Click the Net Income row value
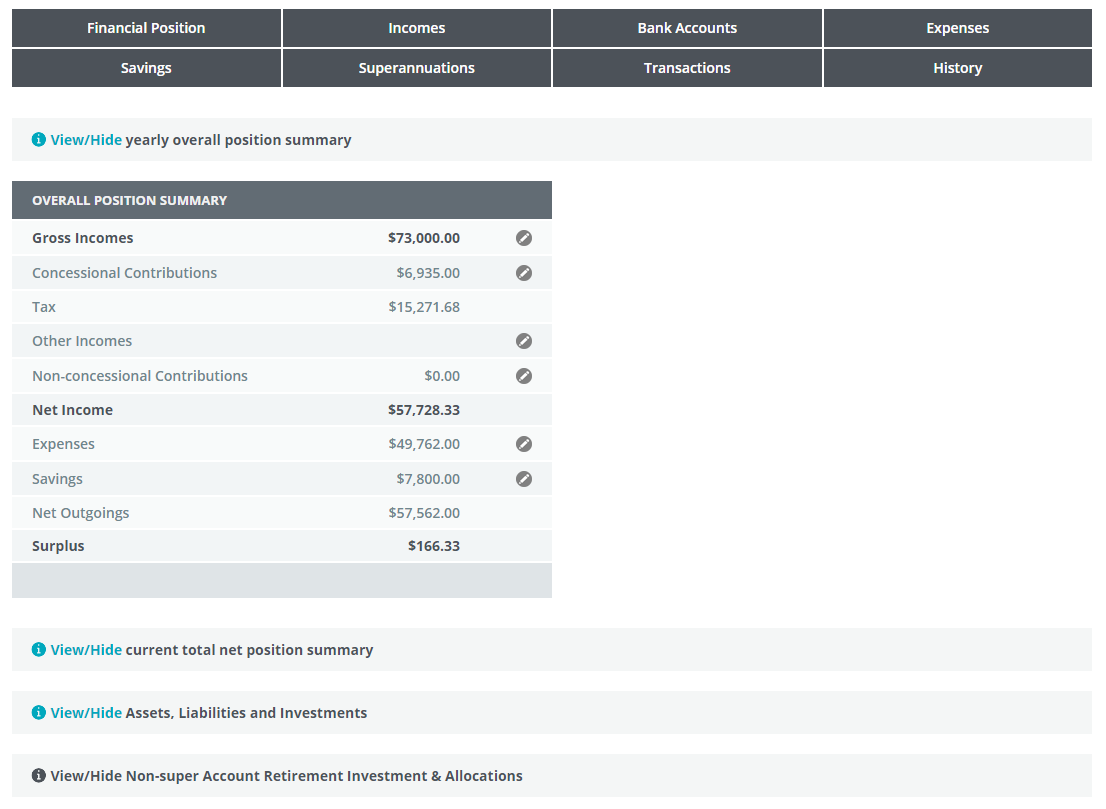 [425, 409]
